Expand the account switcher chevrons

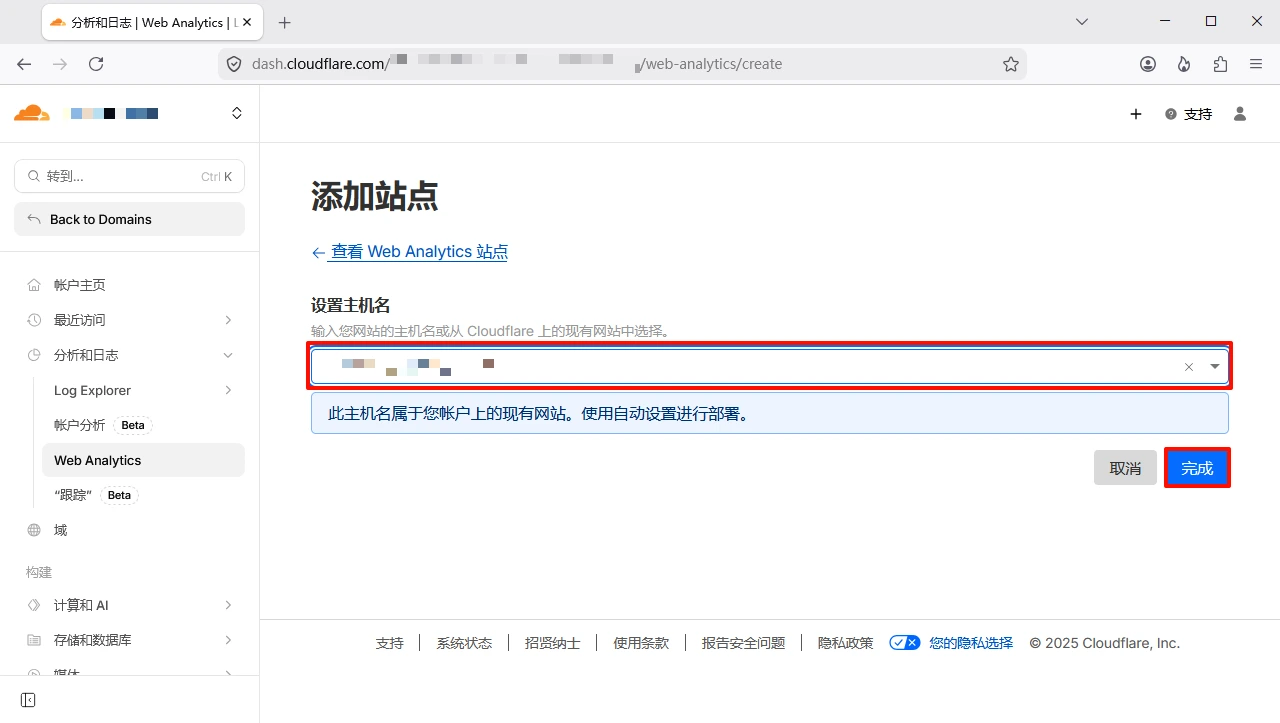coord(237,113)
